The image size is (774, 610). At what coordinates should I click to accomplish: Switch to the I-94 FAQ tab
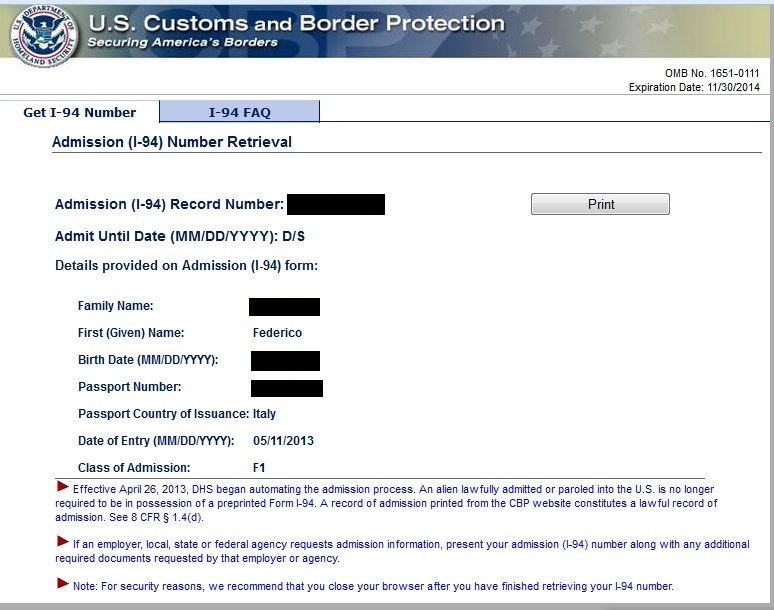(x=239, y=112)
